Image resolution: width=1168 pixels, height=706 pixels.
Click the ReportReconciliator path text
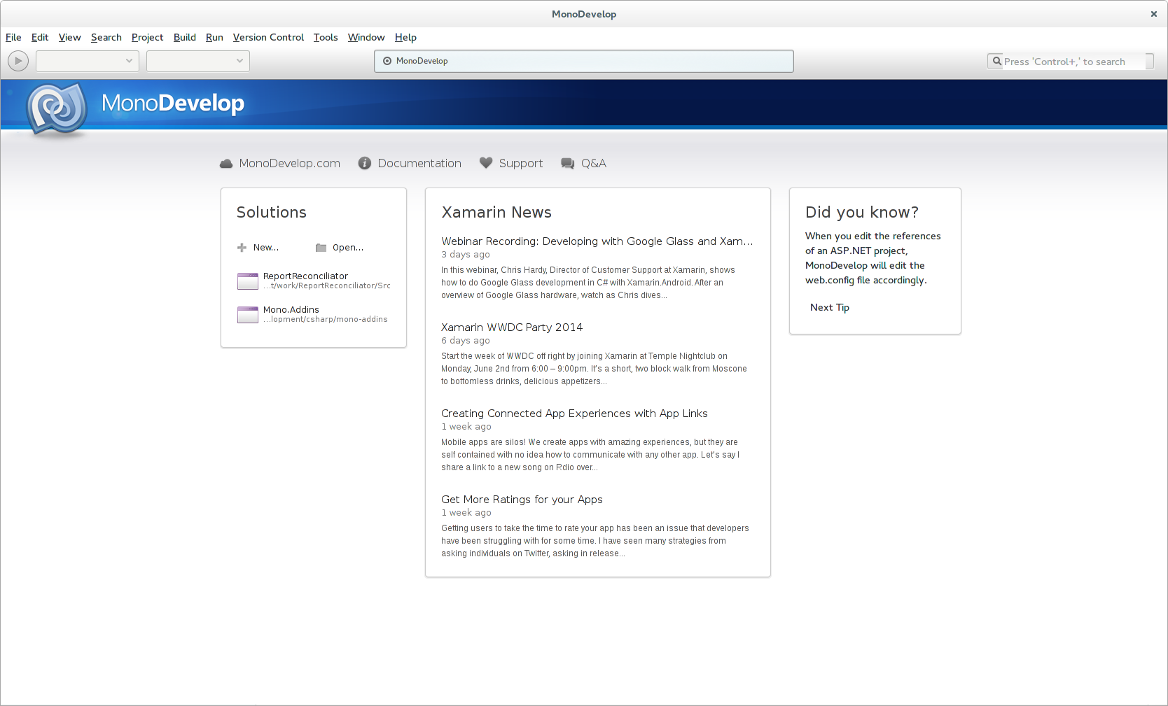point(326,286)
